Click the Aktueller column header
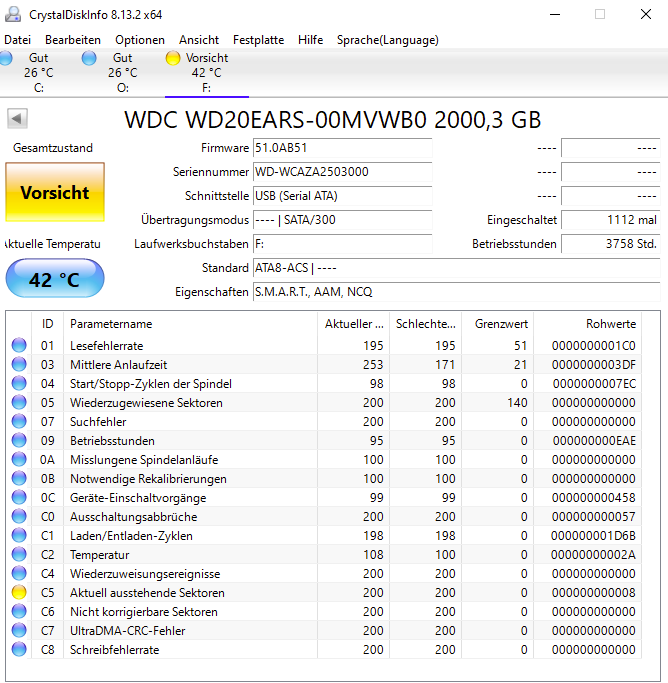This screenshot has height=683, width=668. (x=354, y=324)
